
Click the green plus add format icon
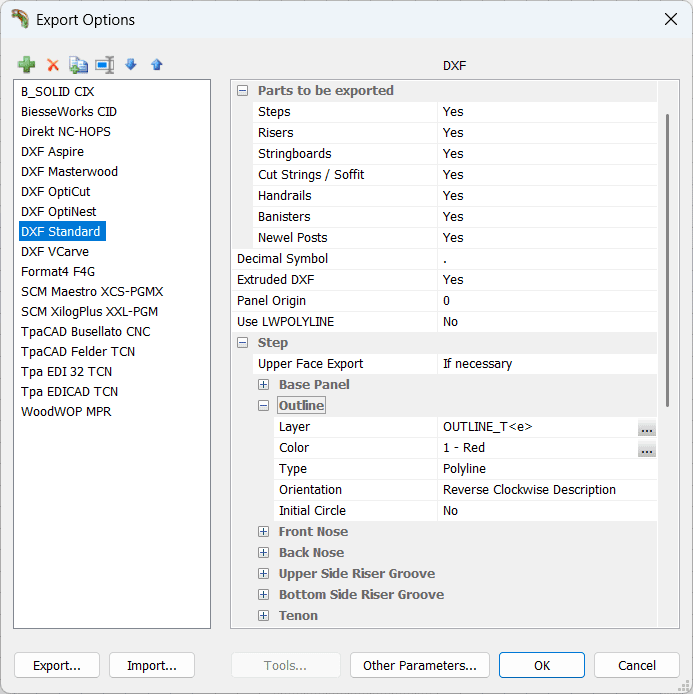pos(27,65)
